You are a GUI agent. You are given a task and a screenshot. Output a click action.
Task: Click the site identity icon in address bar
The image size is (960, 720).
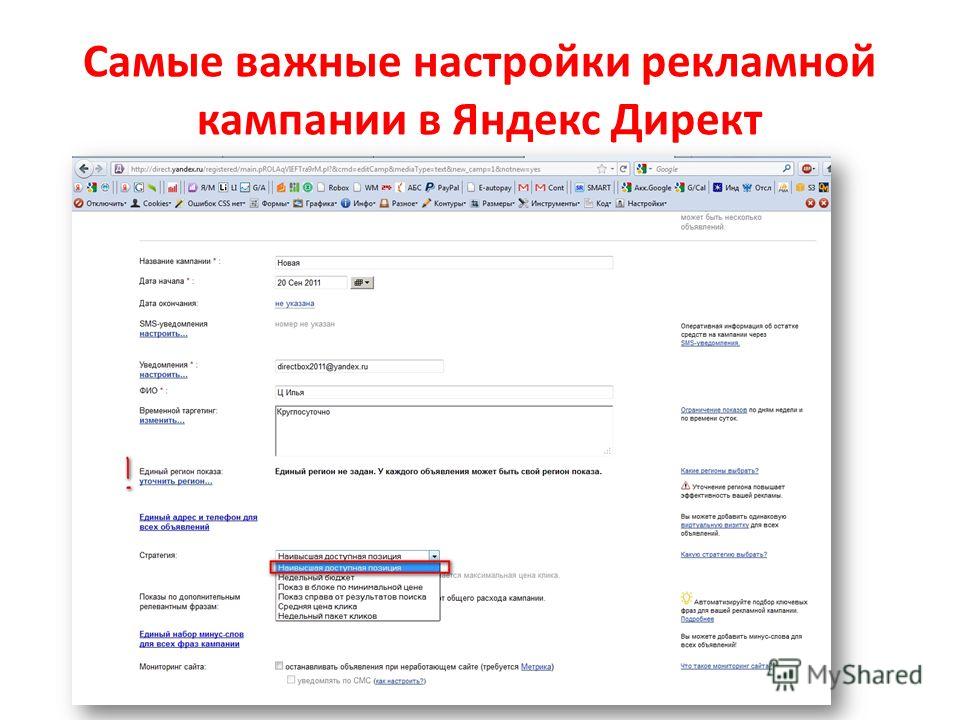tap(119, 169)
